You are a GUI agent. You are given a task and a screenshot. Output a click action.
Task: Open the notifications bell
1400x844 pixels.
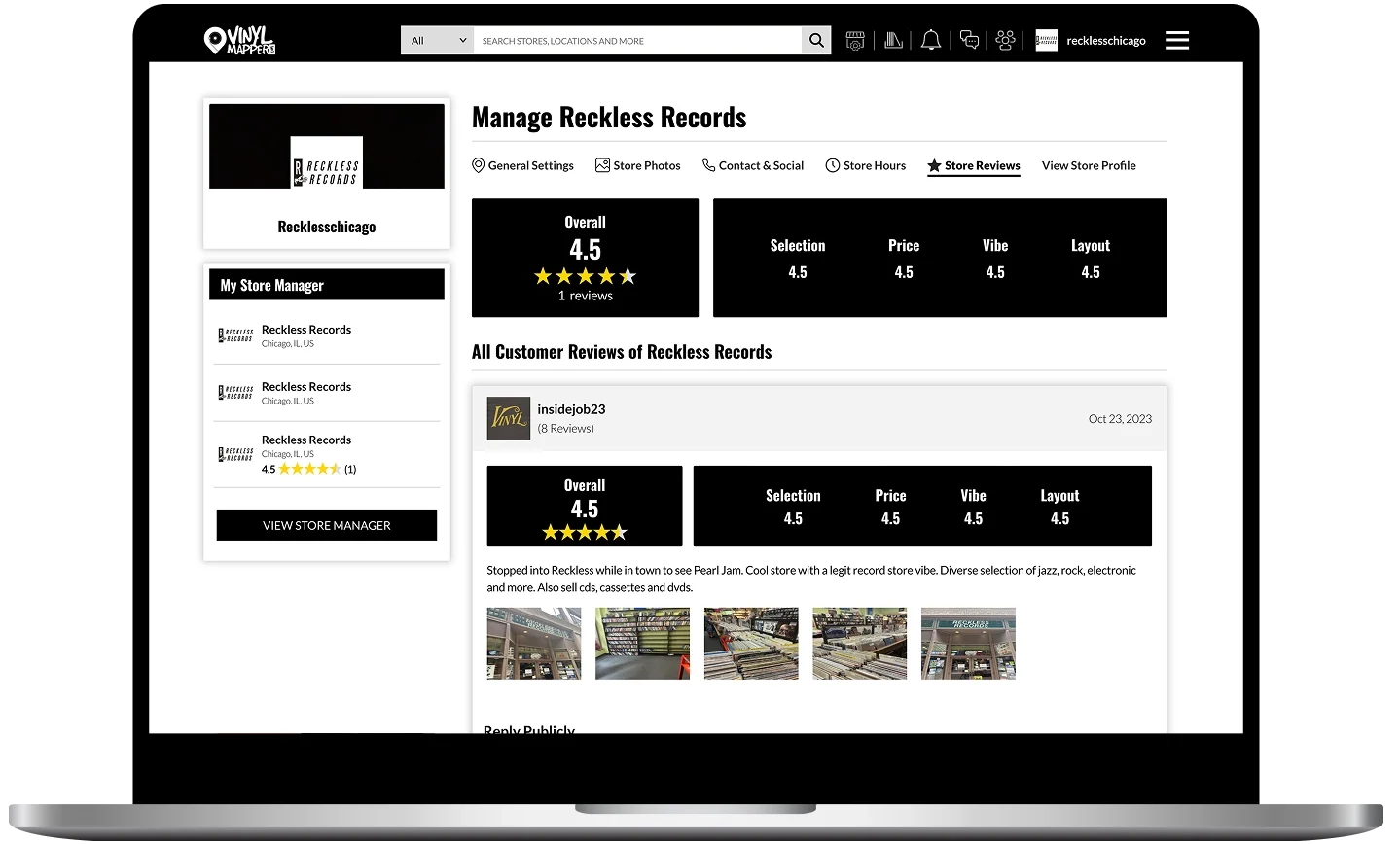[x=931, y=40]
